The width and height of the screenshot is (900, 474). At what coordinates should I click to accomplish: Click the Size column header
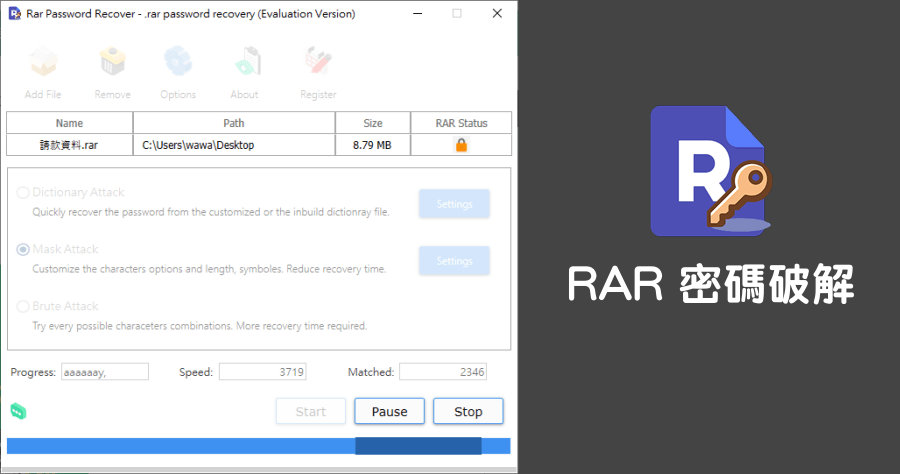tap(373, 123)
